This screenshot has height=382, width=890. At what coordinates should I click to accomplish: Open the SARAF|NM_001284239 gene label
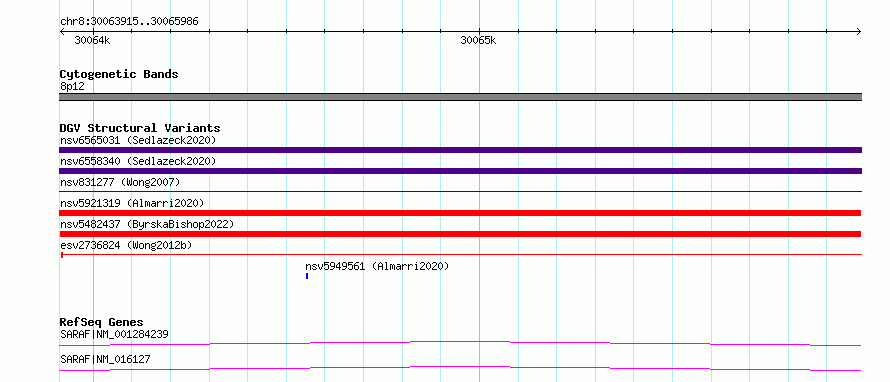[114, 334]
